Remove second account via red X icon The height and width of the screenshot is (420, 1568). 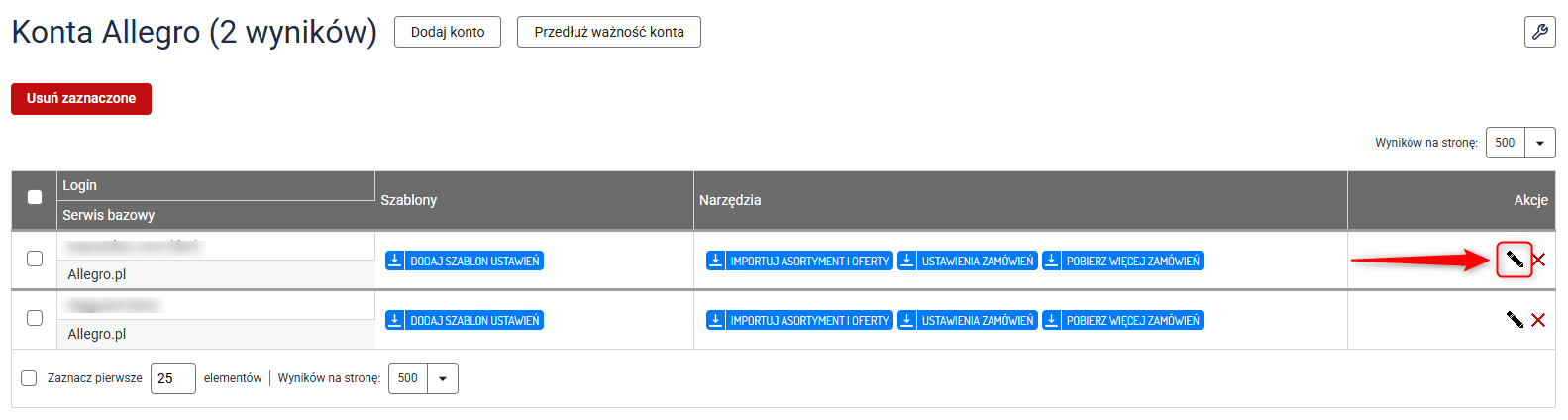1538,319
